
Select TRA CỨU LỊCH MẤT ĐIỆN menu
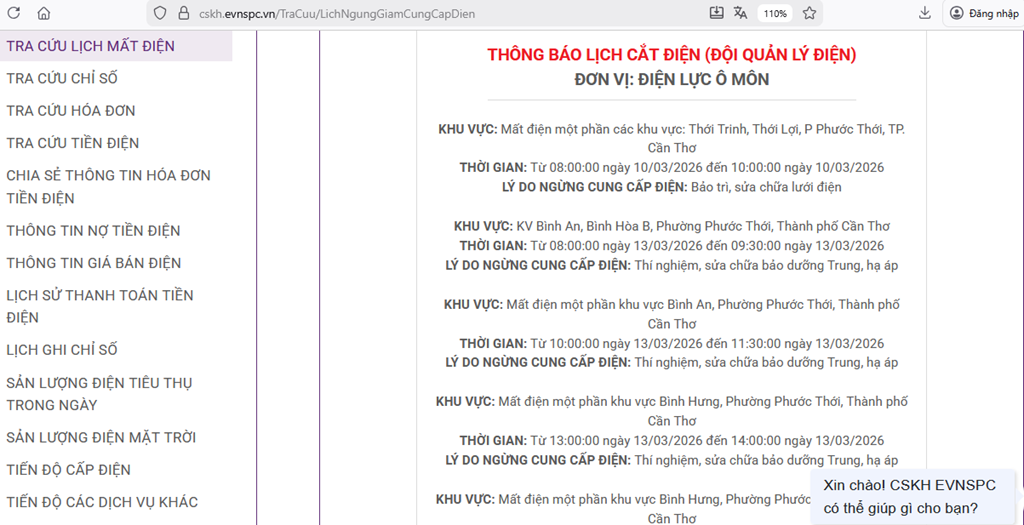[x=90, y=46]
